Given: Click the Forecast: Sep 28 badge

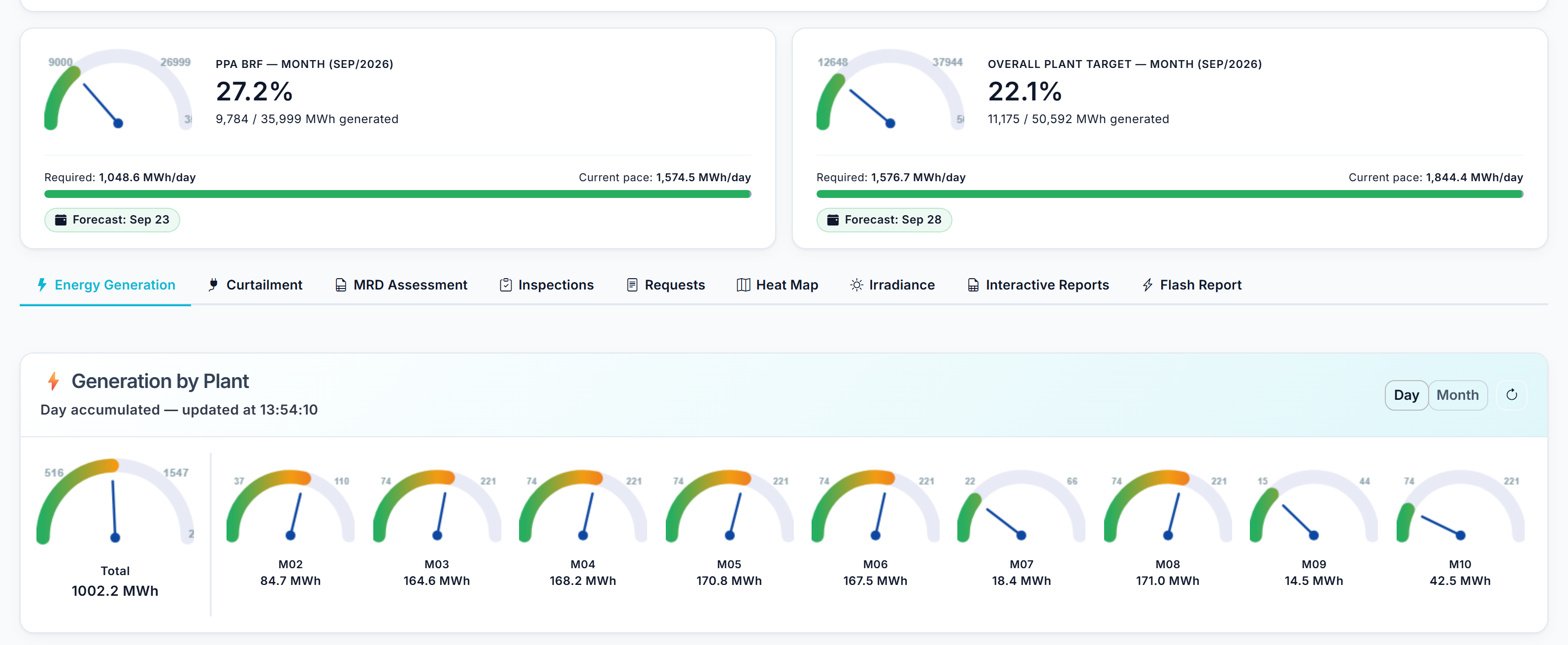Looking at the screenshot, I should point(884,220).
